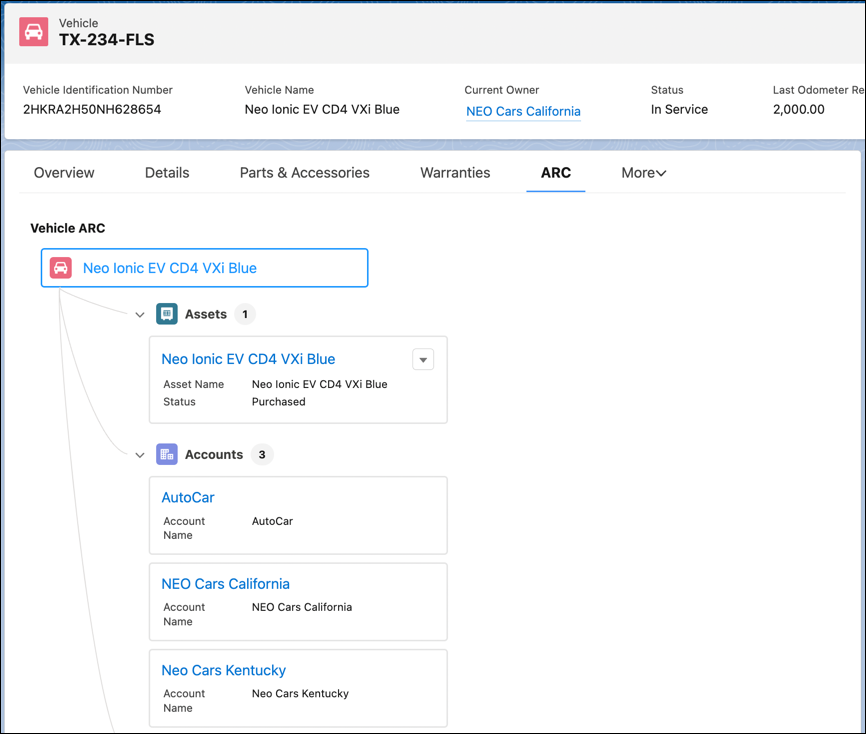Click the pink vehicle icon in the header

pyautogui.click(x=33, y=31)
